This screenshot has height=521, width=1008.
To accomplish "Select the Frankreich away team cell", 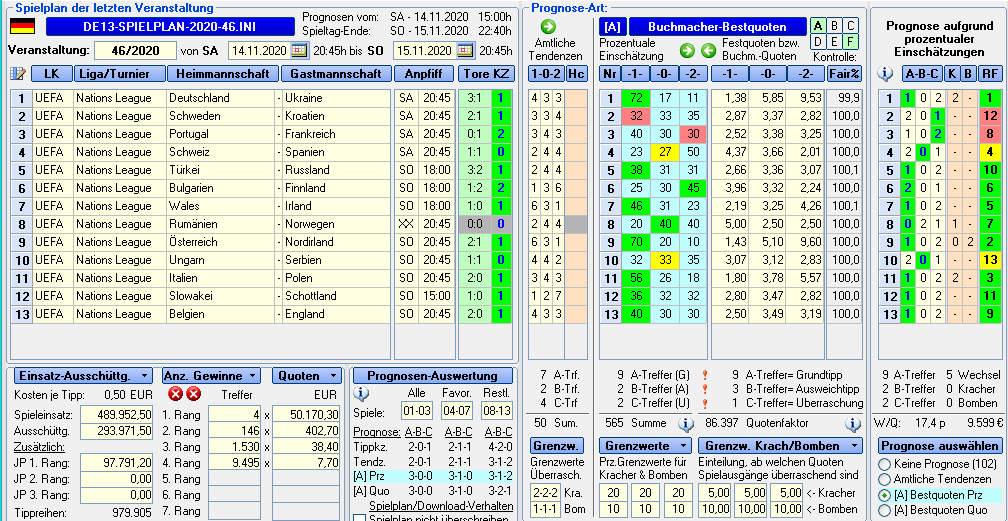I will click(x=336, y=134).
